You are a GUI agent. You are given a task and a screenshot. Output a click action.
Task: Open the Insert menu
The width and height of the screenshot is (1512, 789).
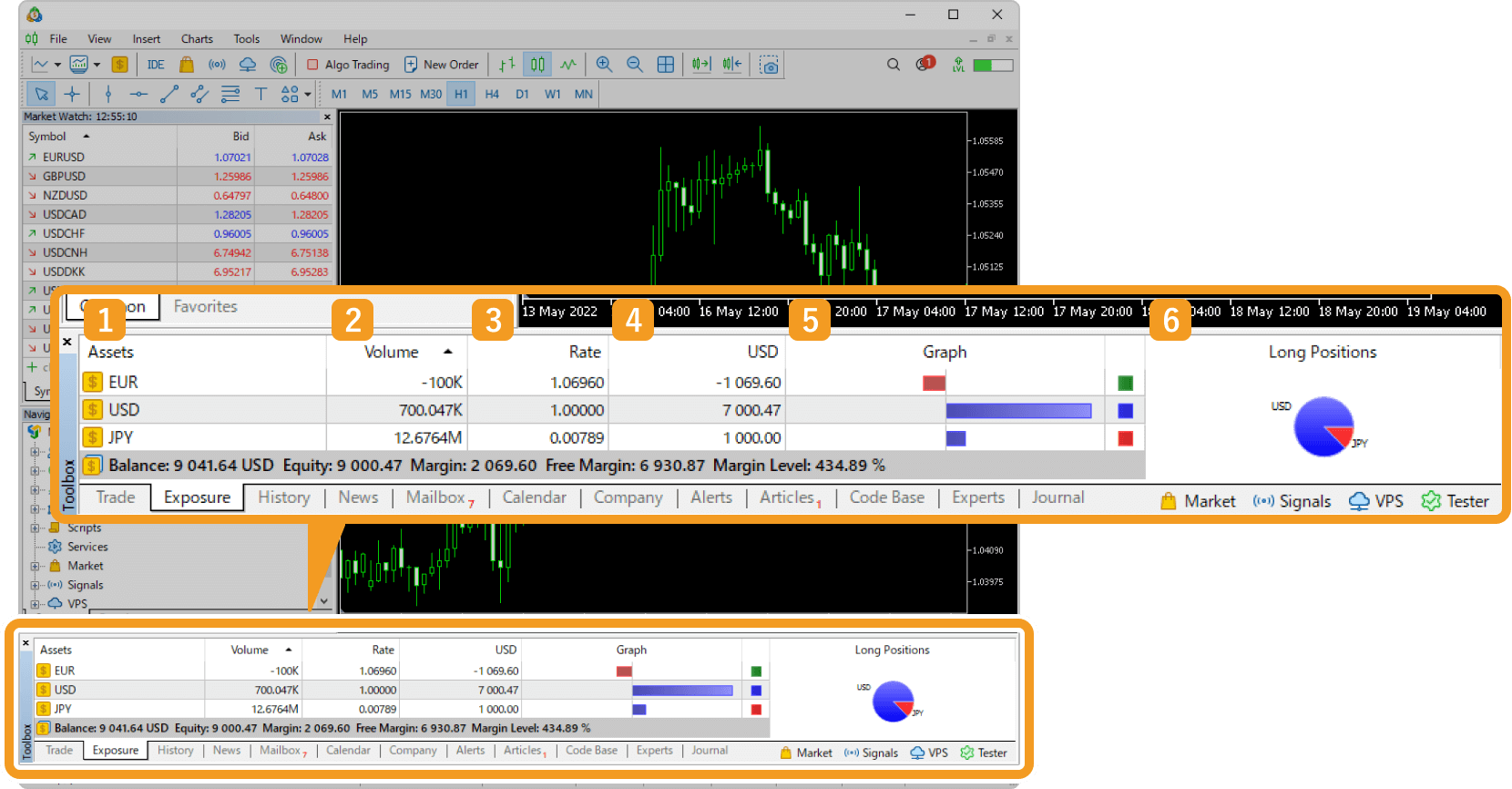click(x=146, y=39)
